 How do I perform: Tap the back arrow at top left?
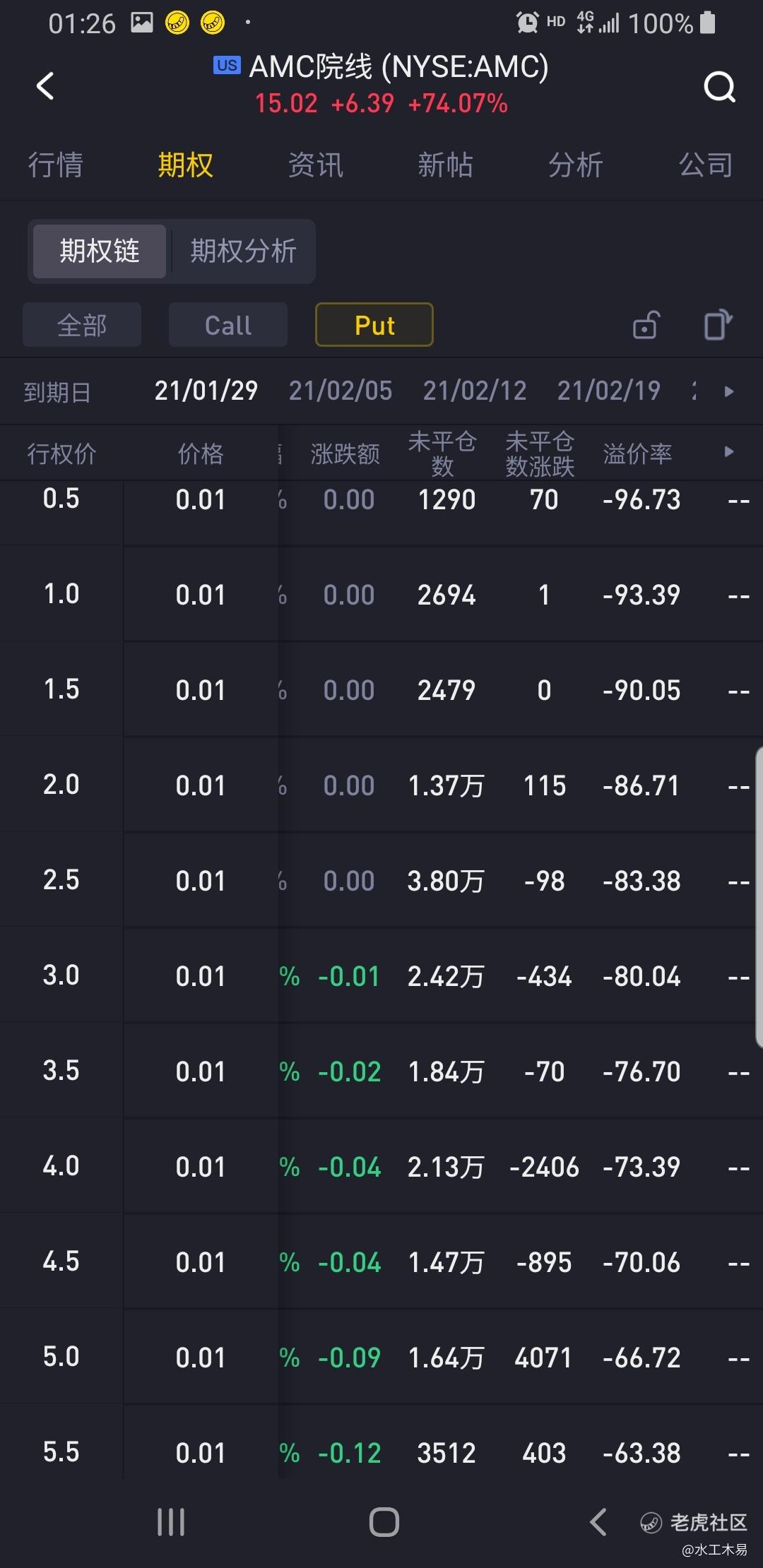pos(45,86)
